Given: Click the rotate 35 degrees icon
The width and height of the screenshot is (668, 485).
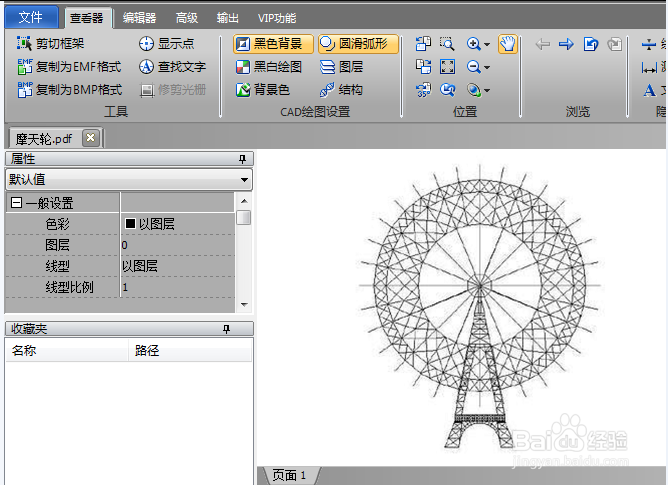Looking at the screenshot, I should pyautogui.click(x=423, y=89).
